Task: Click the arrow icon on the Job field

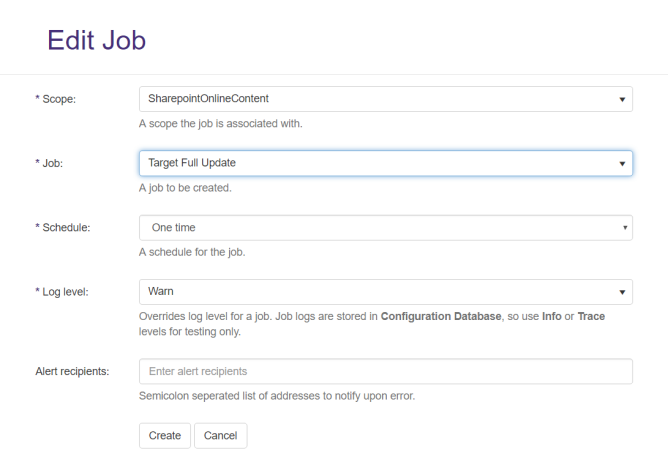Action: point(622,164)
